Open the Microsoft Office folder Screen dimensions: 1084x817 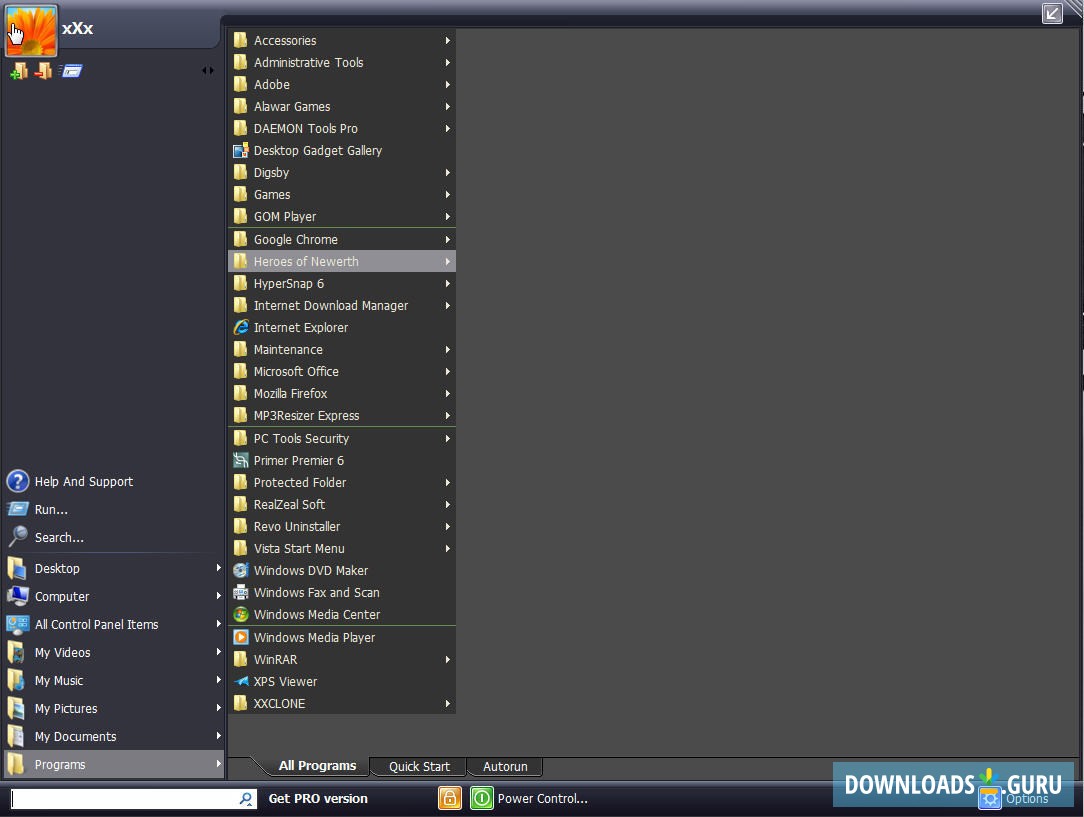tap(342, 372)
